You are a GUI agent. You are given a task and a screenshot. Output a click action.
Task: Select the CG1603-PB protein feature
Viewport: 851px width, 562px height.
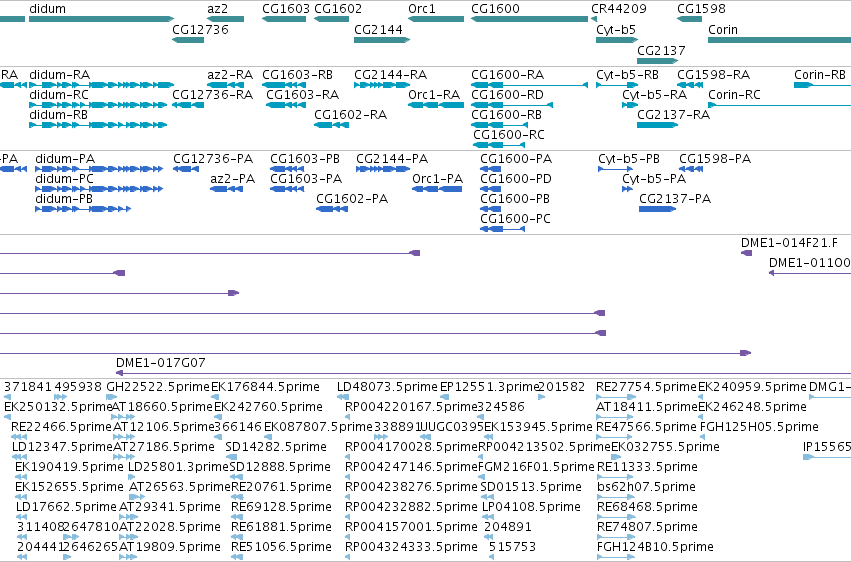click(x=287, y=169)
